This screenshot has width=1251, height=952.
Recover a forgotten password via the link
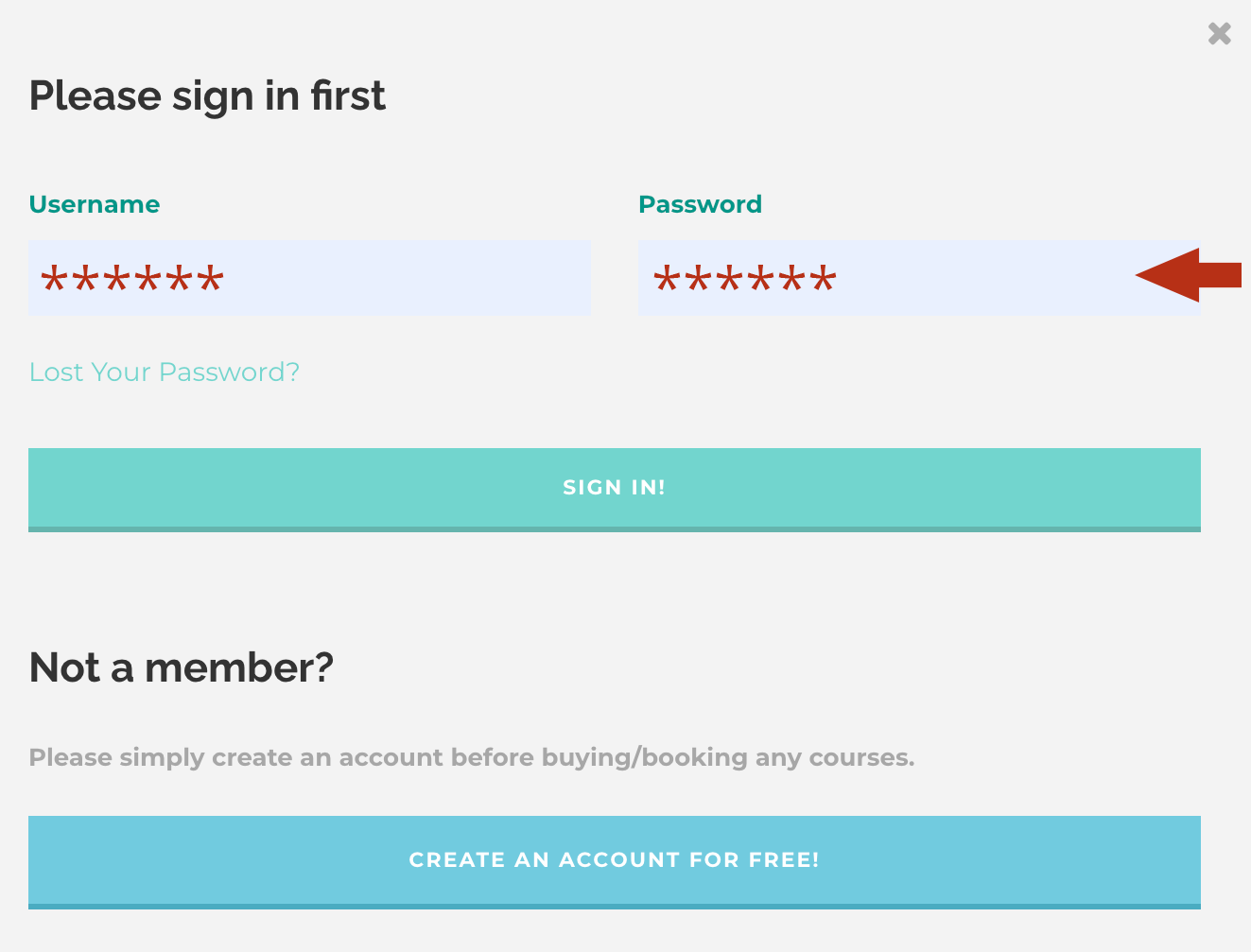click(x=165, y=372)
